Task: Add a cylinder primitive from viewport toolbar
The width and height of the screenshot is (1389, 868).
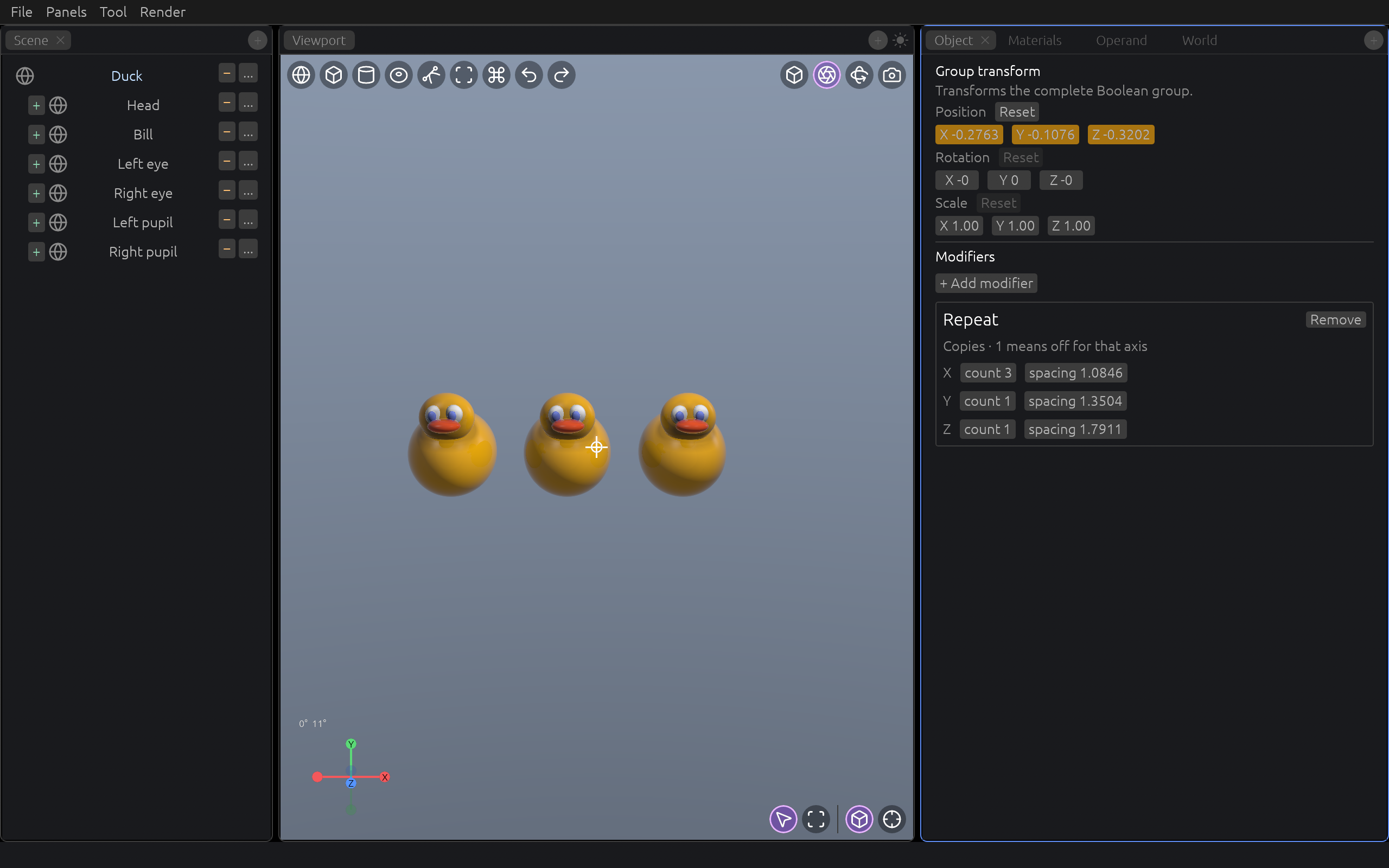Action: [x=366, y=75]
